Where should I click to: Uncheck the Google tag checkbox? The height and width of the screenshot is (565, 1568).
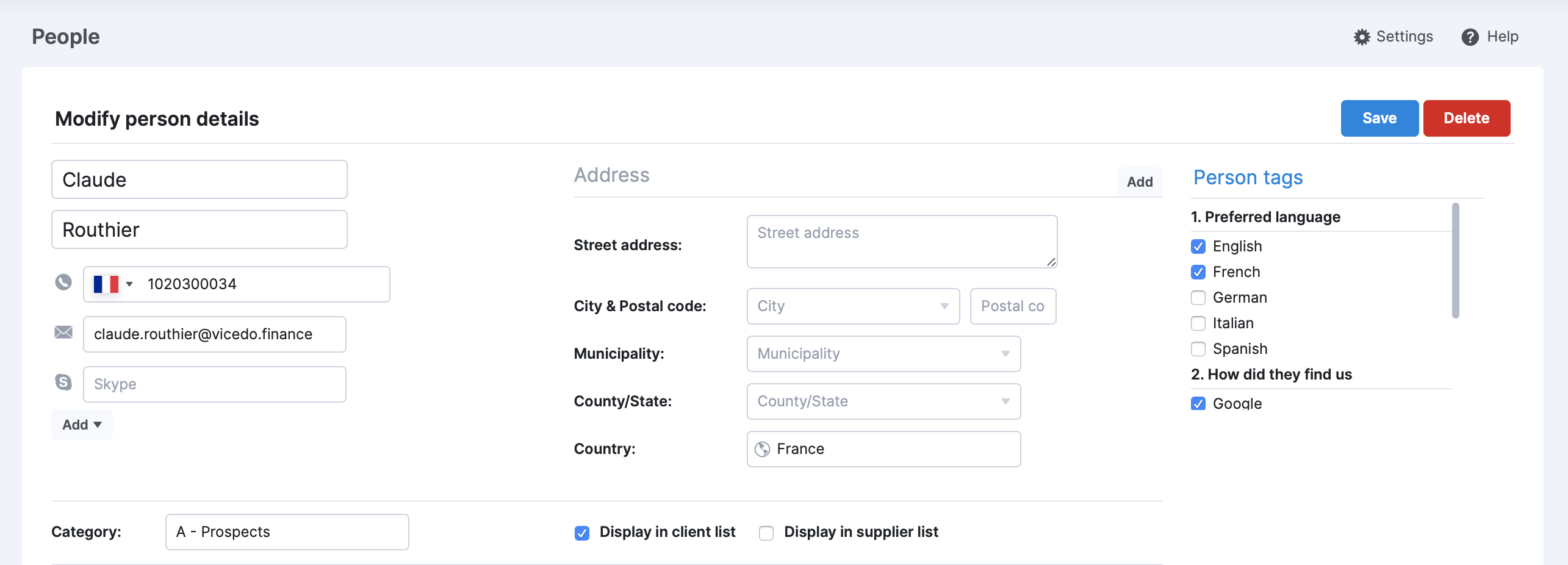pyautogui.click(x=1198, y=403)
